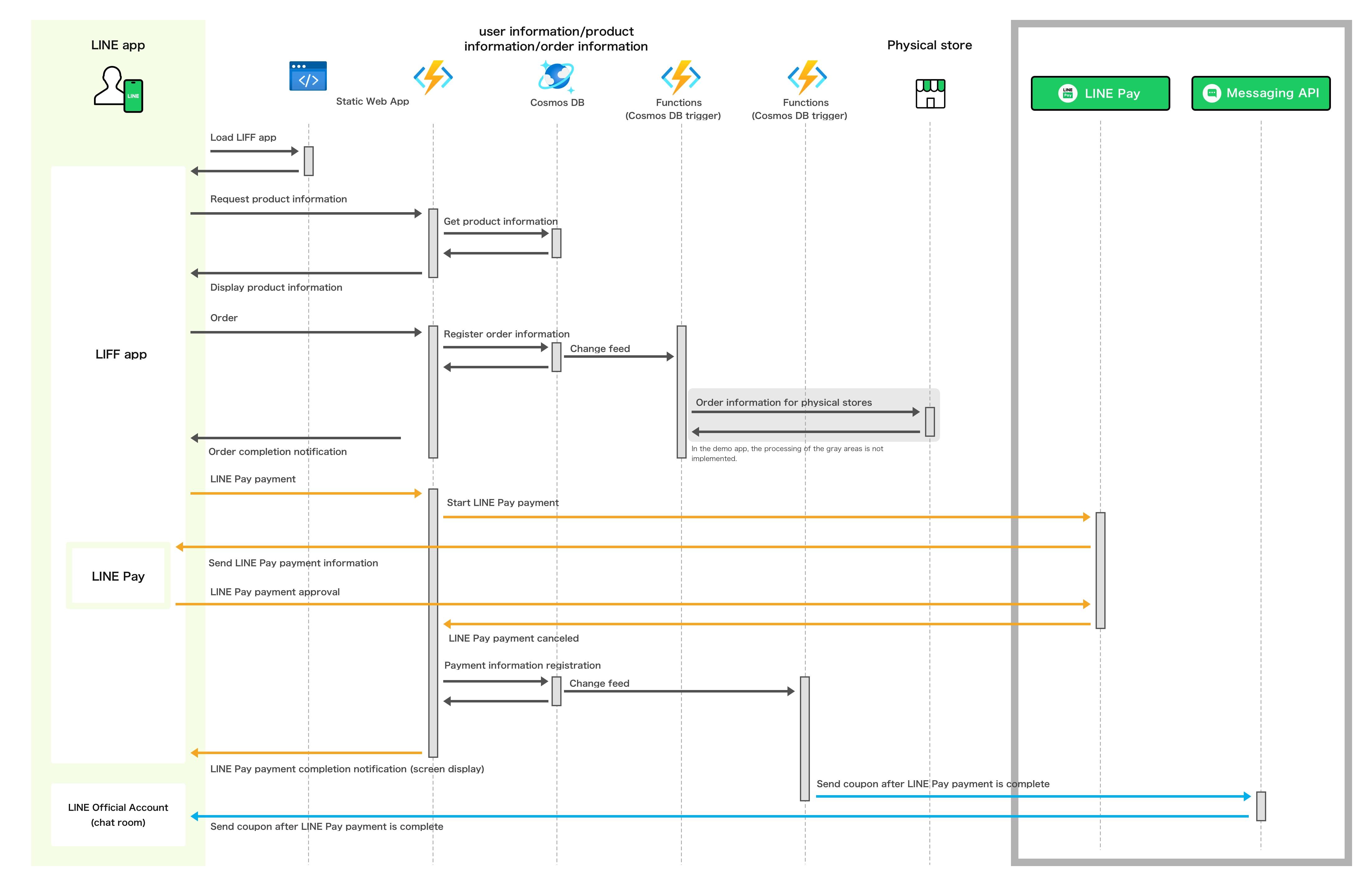Click the LINE Official Account chat room box
The width and height of the screenshot is (1372, 886).
(118, 815)
